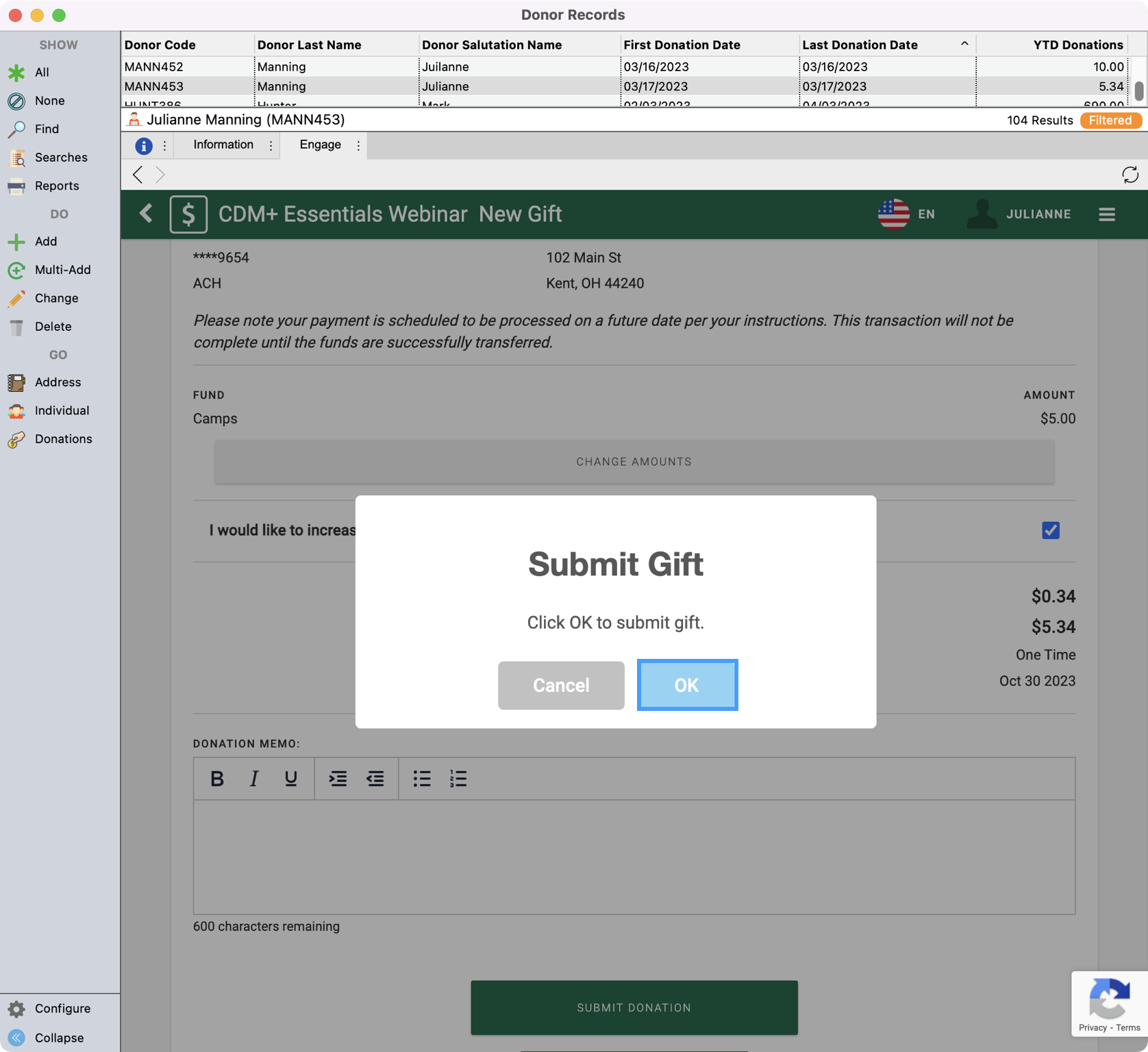Click the blue info icon tab

tap(143, 145)
